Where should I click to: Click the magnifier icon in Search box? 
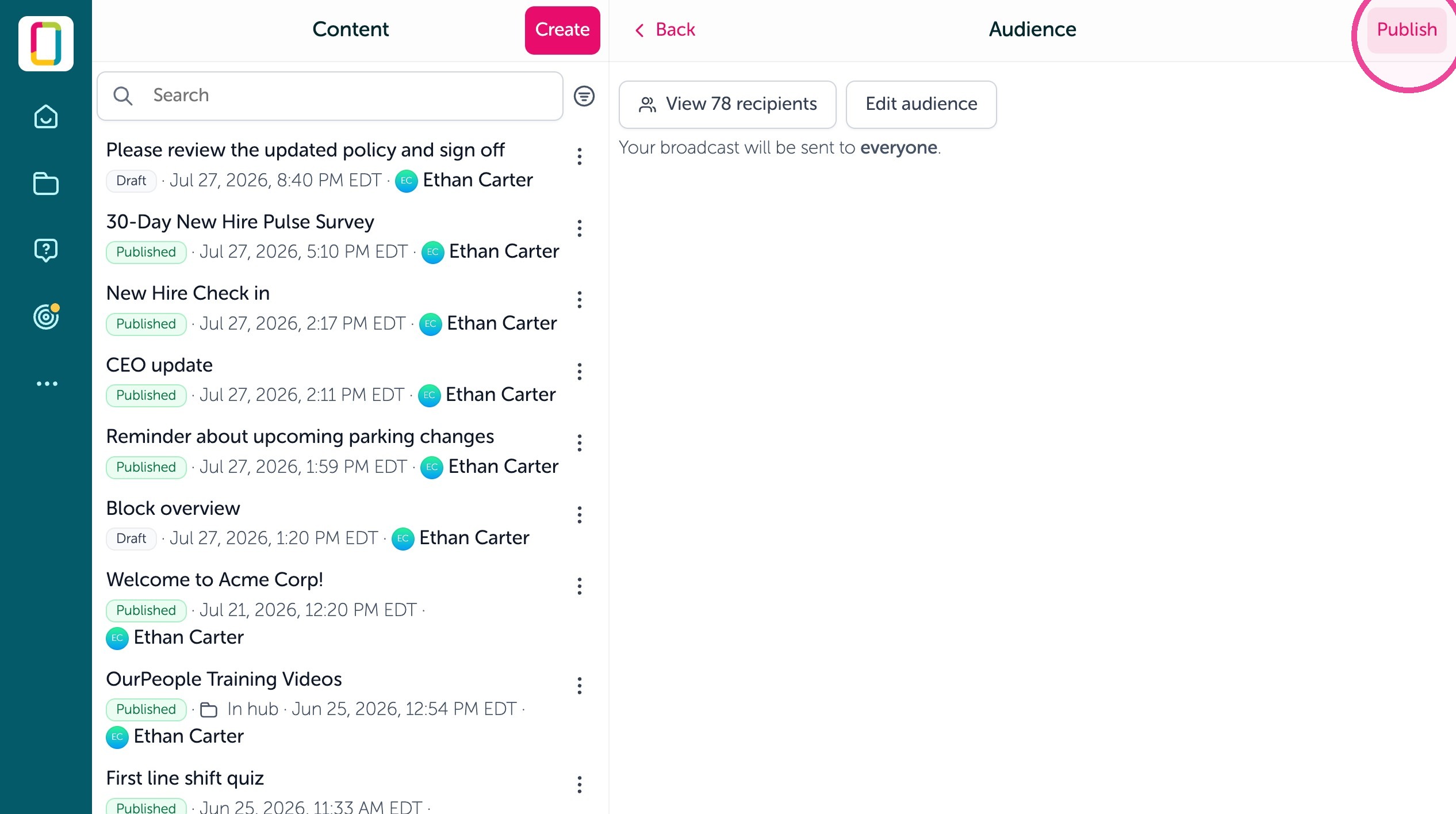(x=122, y=95)
